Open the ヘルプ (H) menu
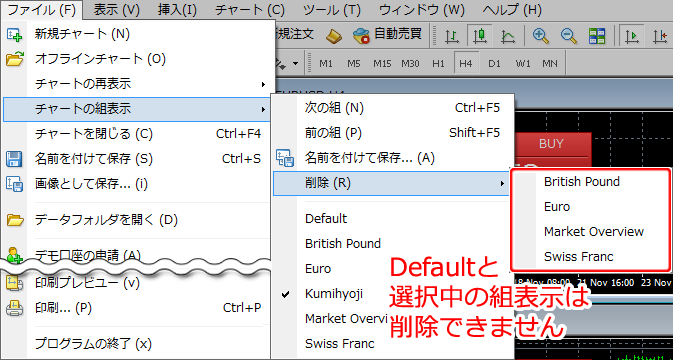The height and width of the screenshot is (360, 673). click(512, 9)
